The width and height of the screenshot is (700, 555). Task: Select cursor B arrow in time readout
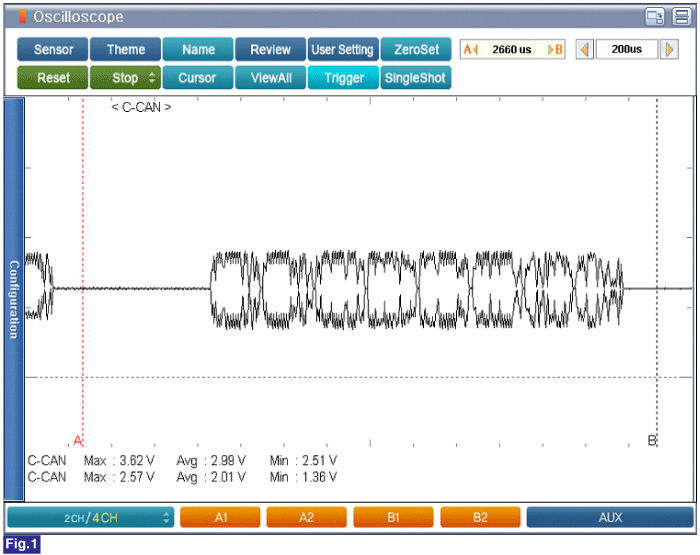(x=555, y=49)
